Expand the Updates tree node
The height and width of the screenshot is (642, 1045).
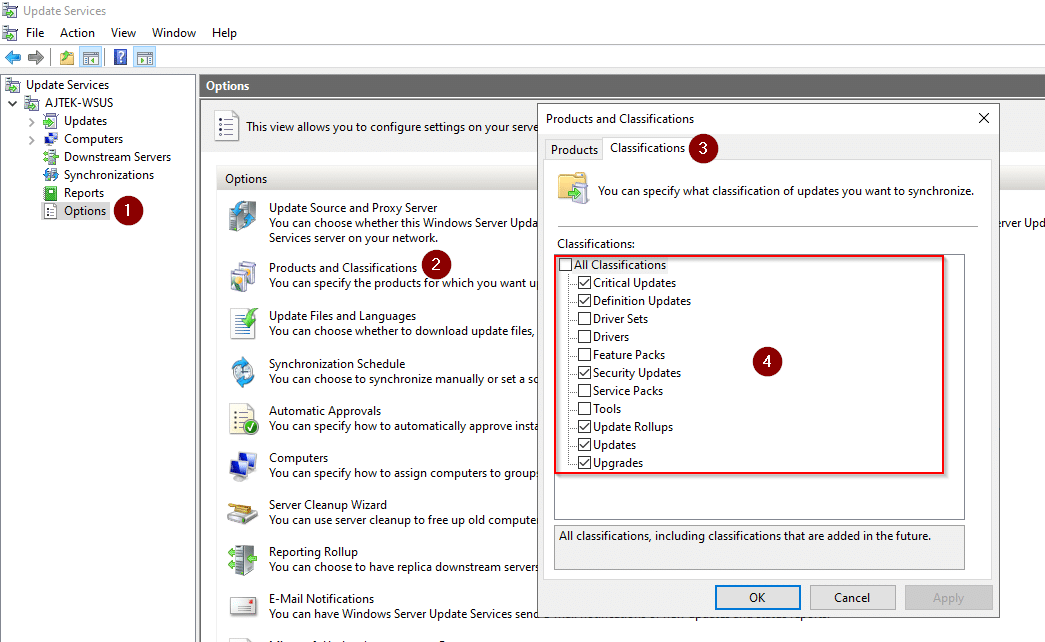click(31, 122)
